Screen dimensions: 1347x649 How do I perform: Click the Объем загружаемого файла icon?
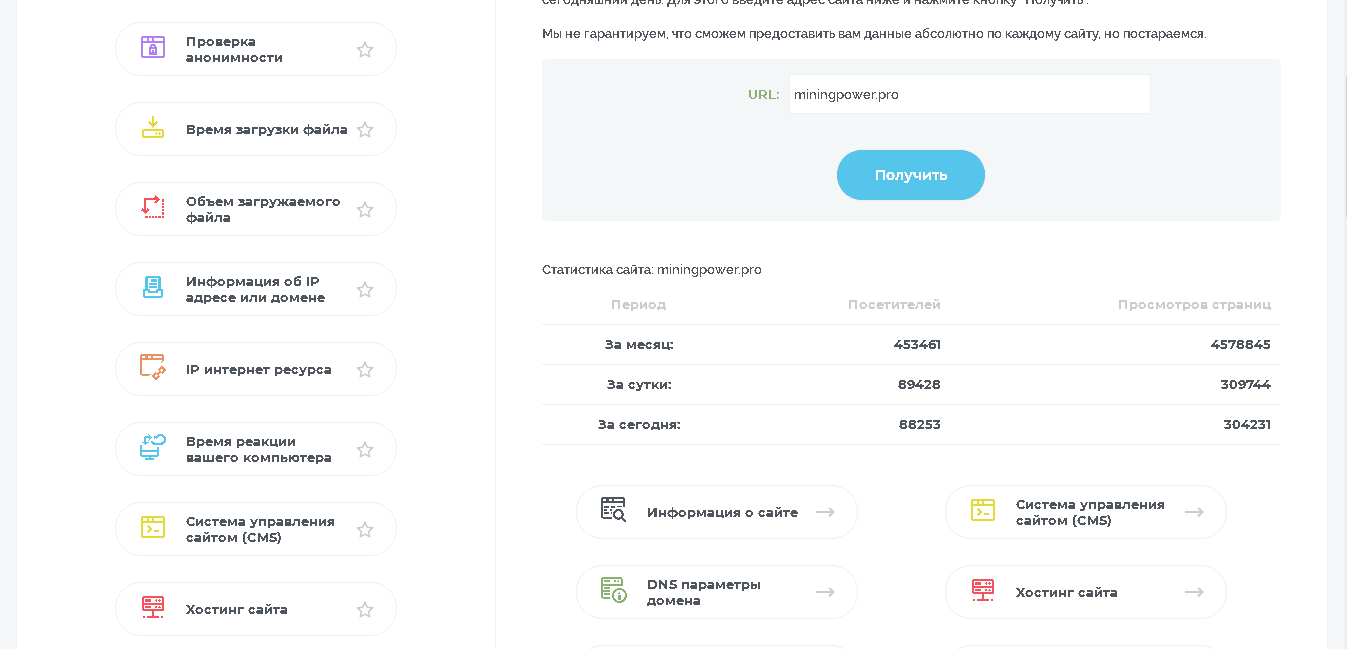[152, 208]
